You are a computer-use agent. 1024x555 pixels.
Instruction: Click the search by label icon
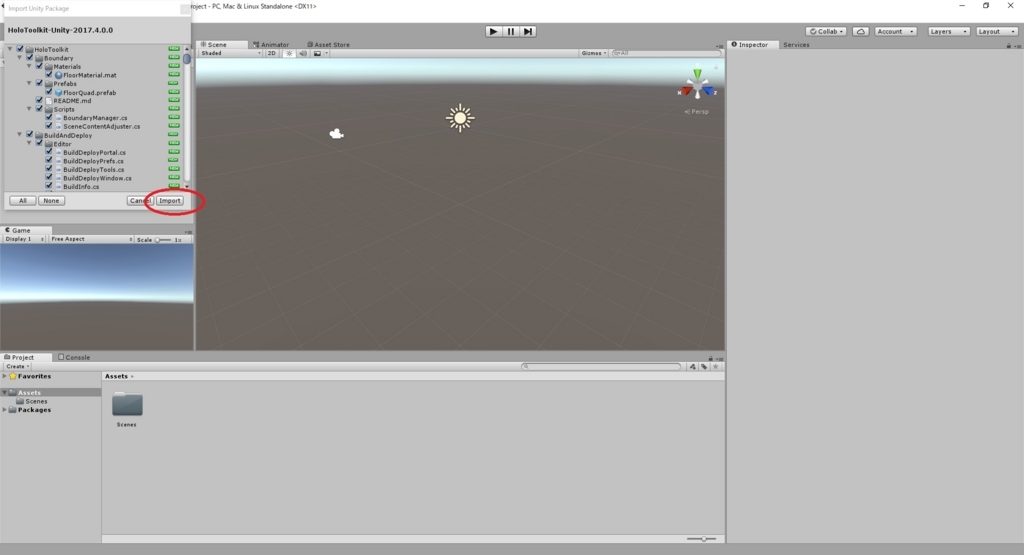[x=704, y=366]
